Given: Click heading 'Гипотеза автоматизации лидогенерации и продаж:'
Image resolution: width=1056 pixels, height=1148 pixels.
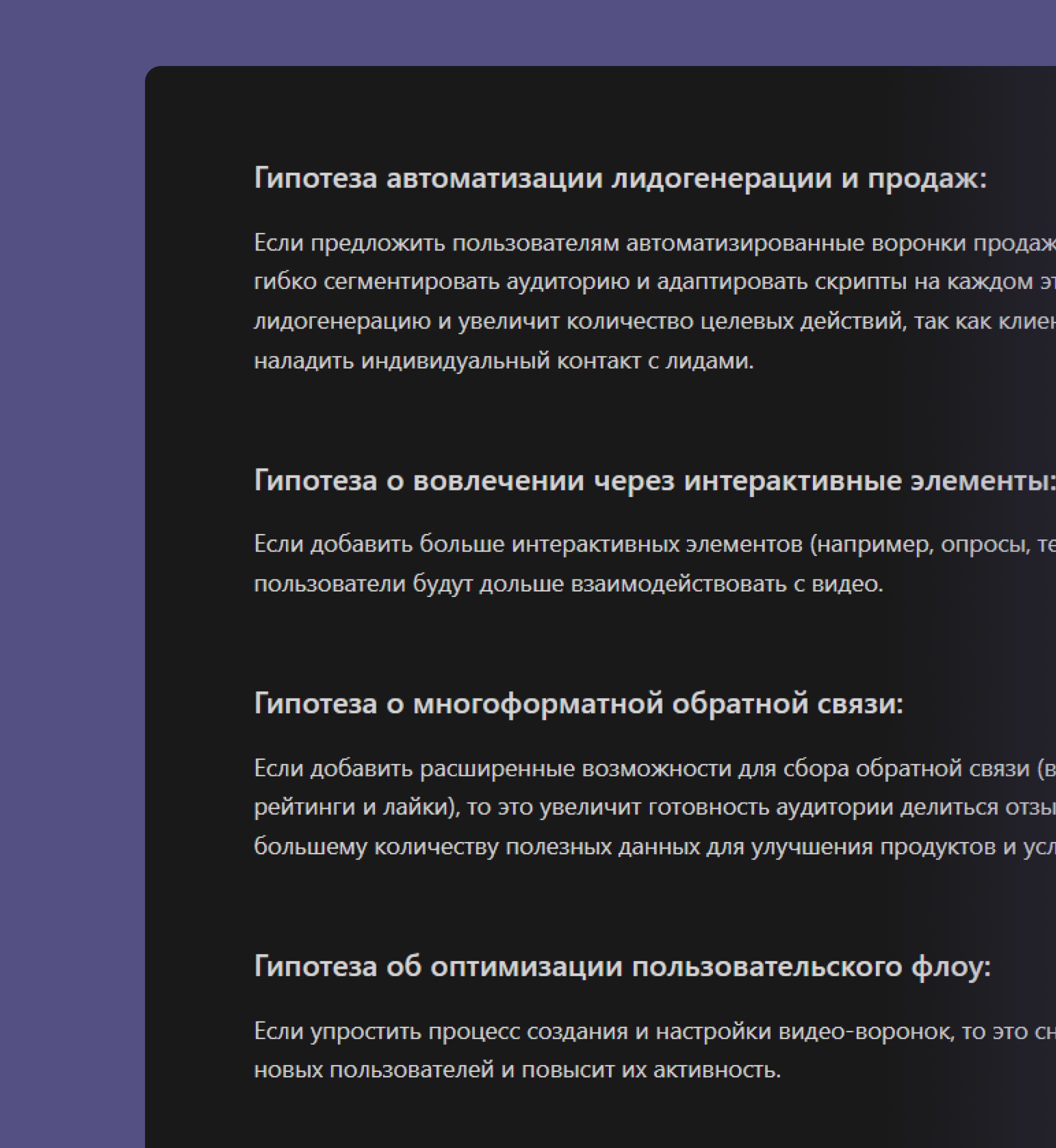Looking at the screenshot, I should [620, 178].
